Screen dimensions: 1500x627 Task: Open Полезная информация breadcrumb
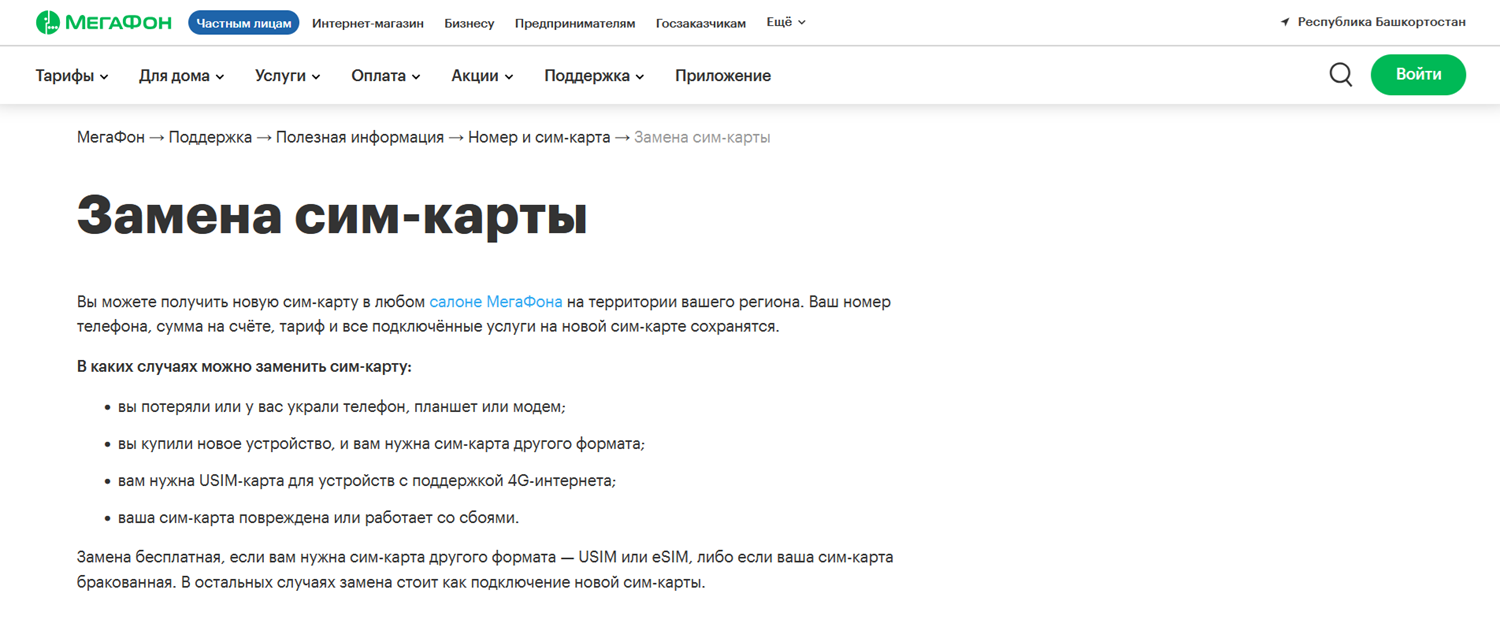(x=360, y=138)
